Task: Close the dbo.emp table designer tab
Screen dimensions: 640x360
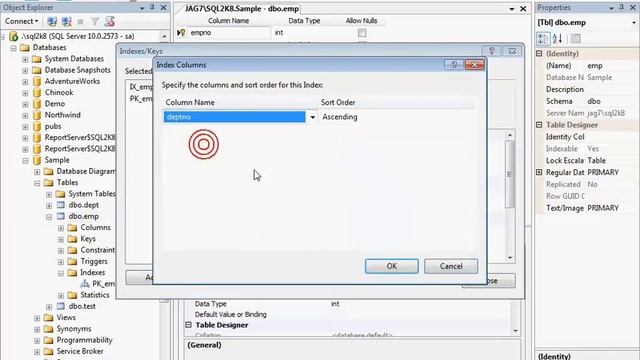Action: click(523, 9)
